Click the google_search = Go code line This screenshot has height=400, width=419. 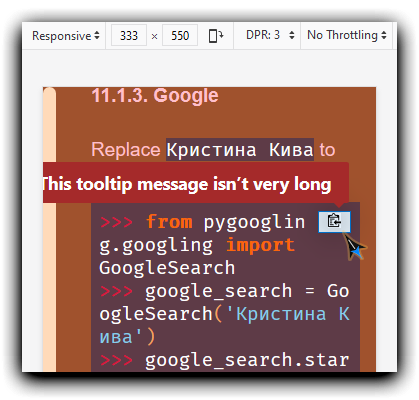[225, 291]
